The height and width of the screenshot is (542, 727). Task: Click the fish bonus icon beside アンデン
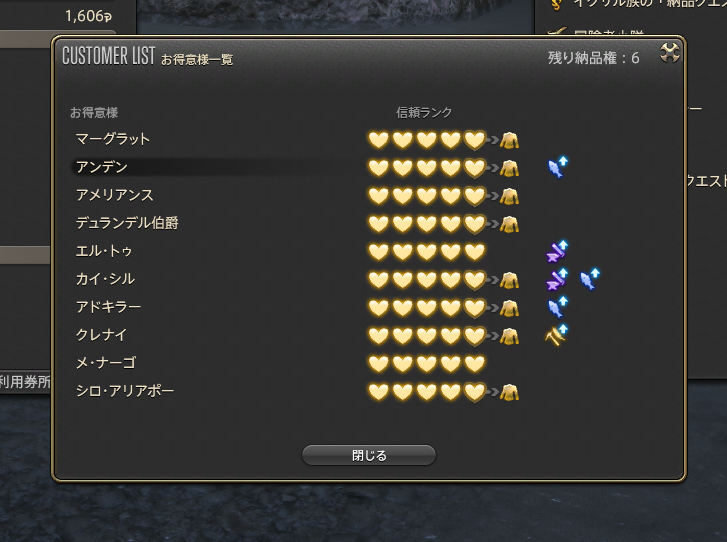pyautogui.click(x=558, y=167)
